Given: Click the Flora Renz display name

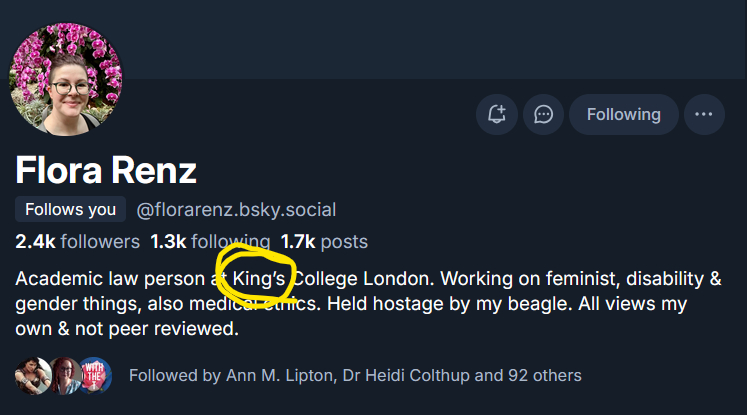Looking at the screenshot, I should click(106, 171).
